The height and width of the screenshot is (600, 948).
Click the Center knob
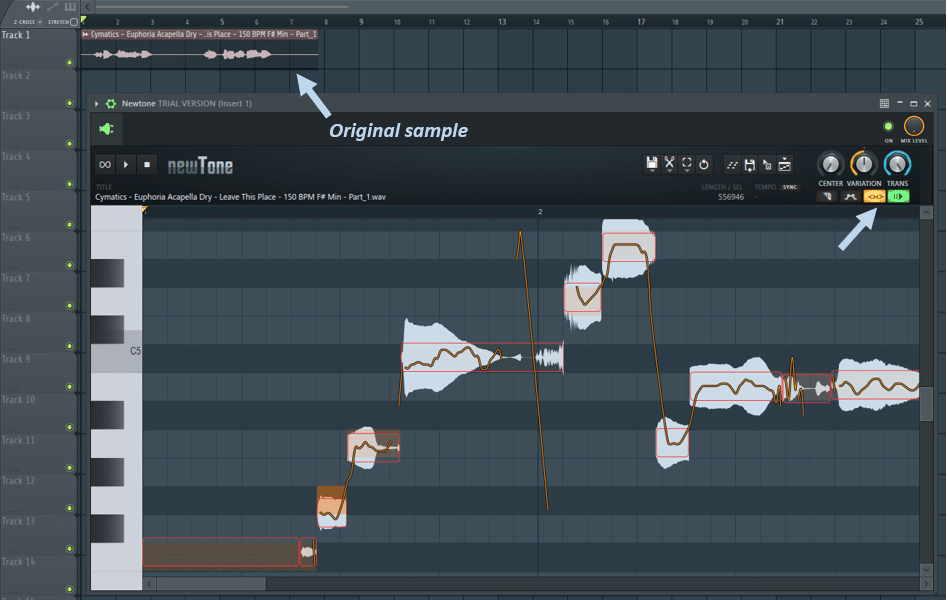[x=831, y=164]
